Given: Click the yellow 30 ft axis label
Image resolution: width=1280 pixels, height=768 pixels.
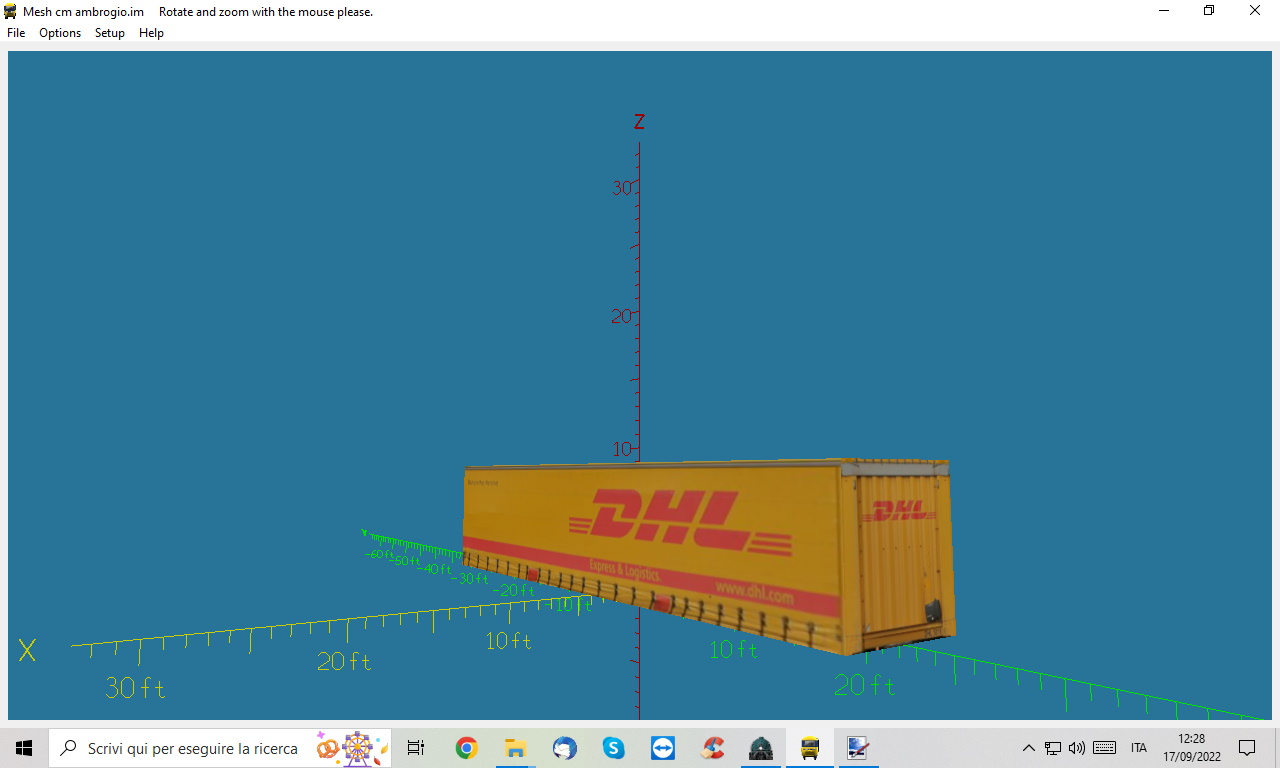Looking at the screenshot, I should [x=135, y=688].
